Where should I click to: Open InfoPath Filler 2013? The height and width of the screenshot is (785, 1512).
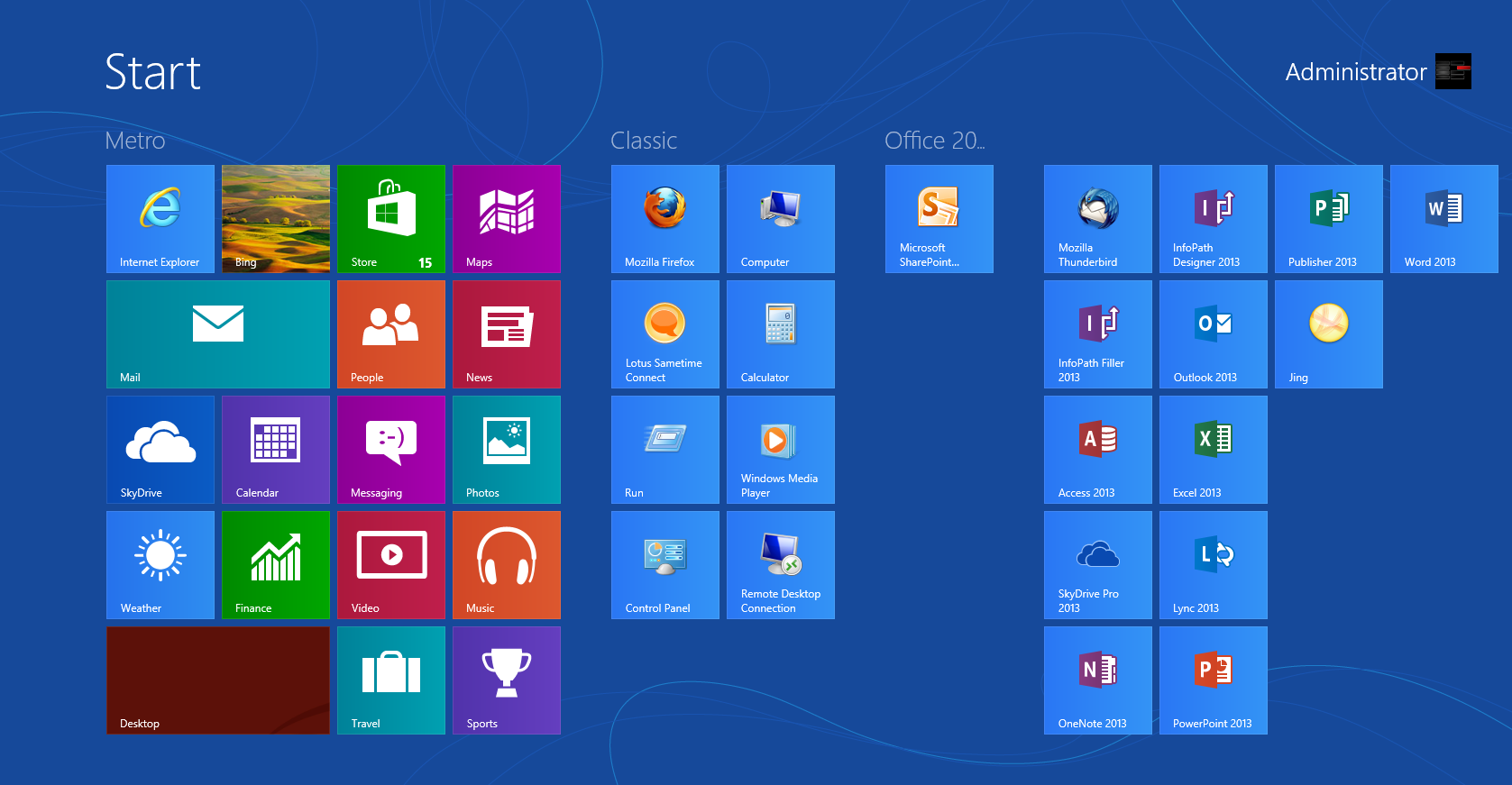click(x=1098, y=334)
